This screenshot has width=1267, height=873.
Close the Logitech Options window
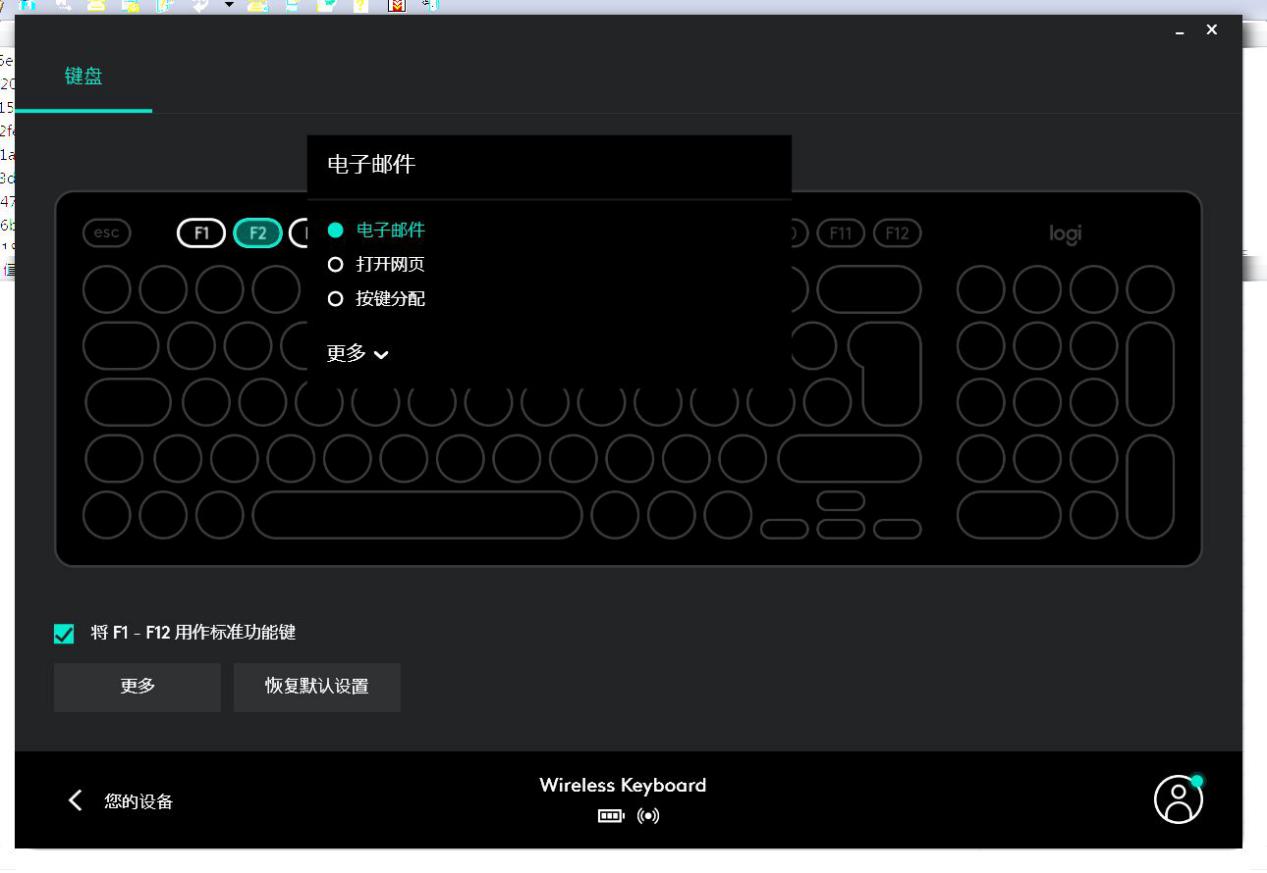[1212, 30]
